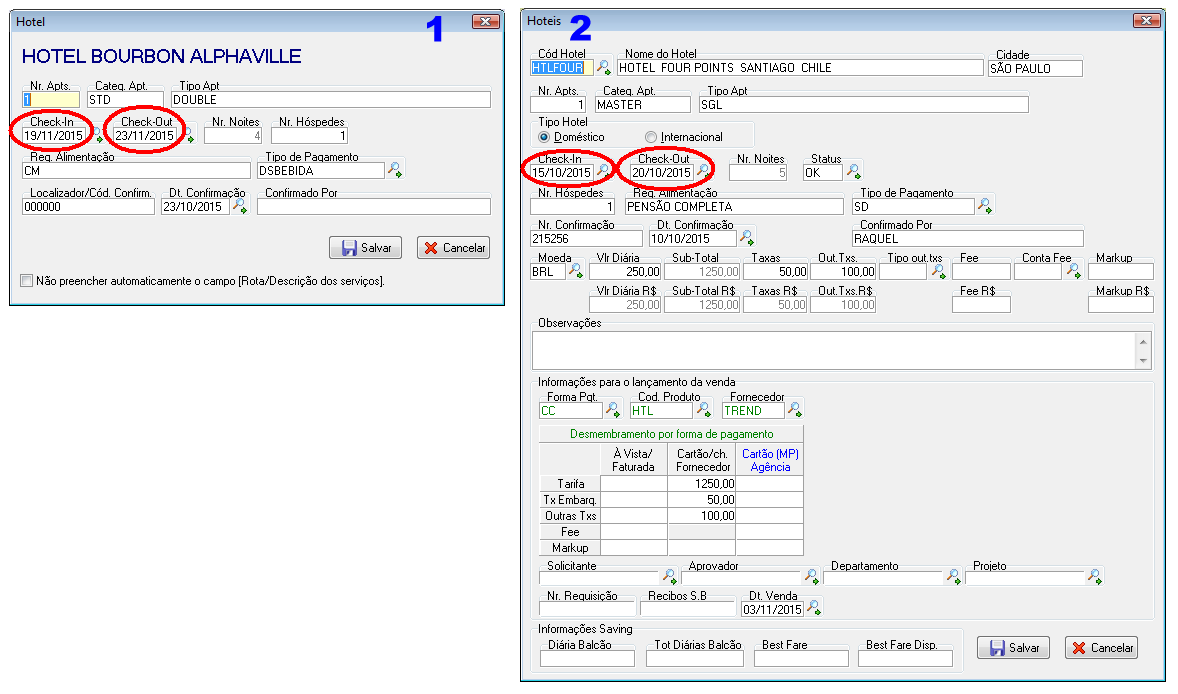The height and width of the screenshot is (694, 1178).
Task: Click Salvar in the Hotel window
Action: [x=365, y=248]
